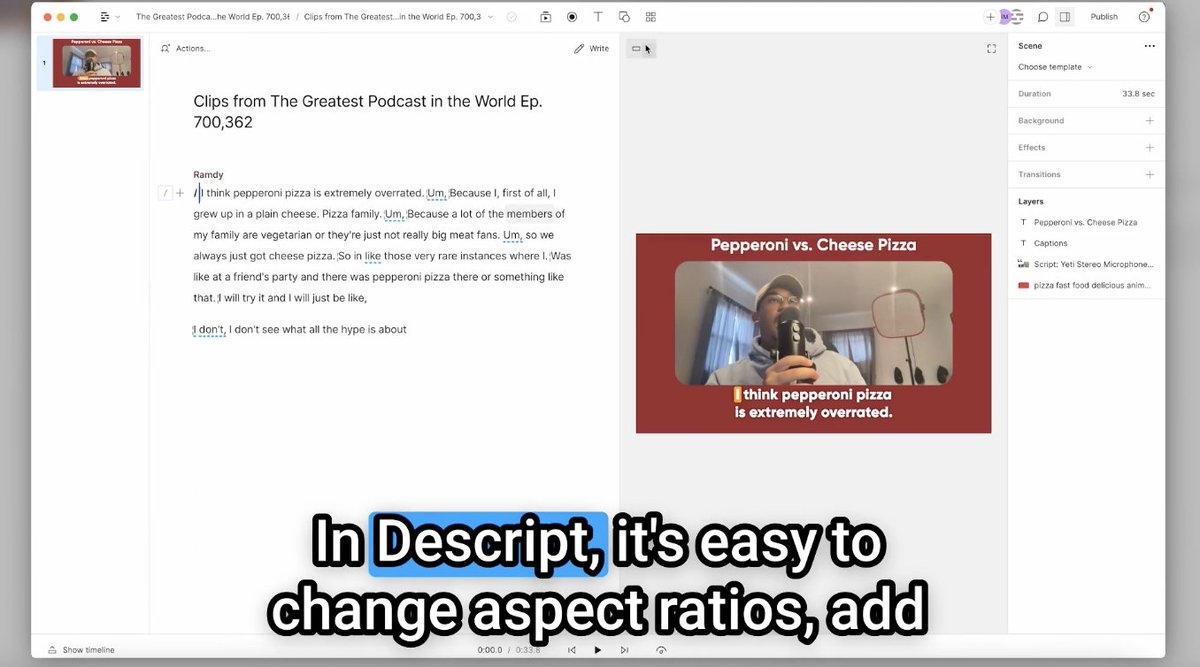Open Scene more options menu

(1149, 46)
